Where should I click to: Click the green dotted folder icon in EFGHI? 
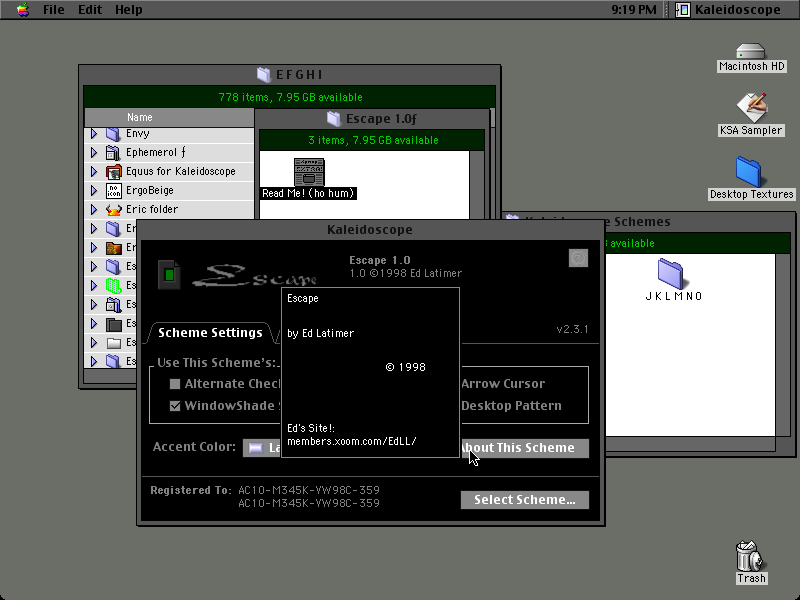tap(113, 286)
